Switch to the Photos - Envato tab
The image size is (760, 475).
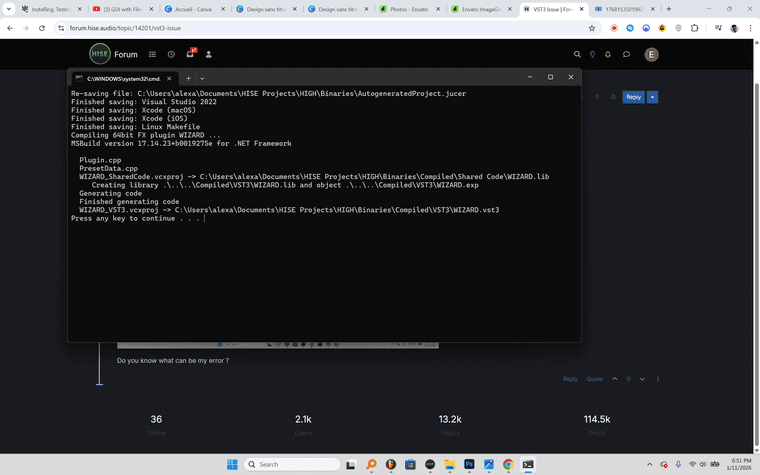[x=410, y=9]
